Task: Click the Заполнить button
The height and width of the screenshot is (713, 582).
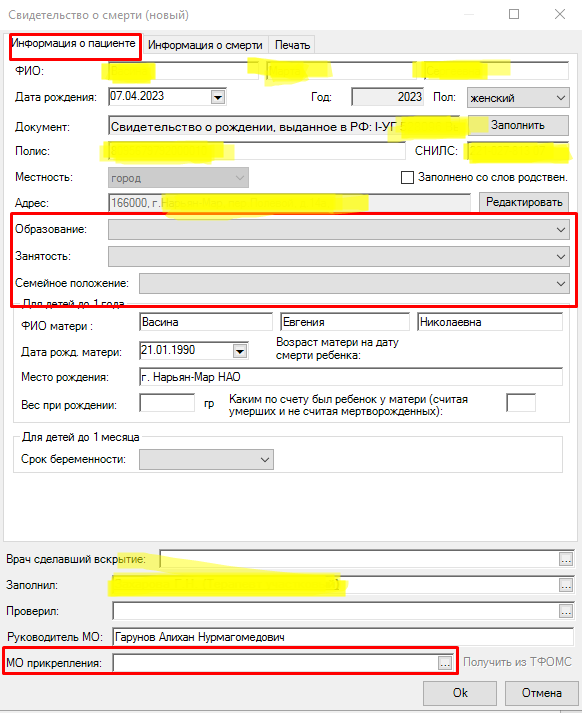Action: click(518, 125)
